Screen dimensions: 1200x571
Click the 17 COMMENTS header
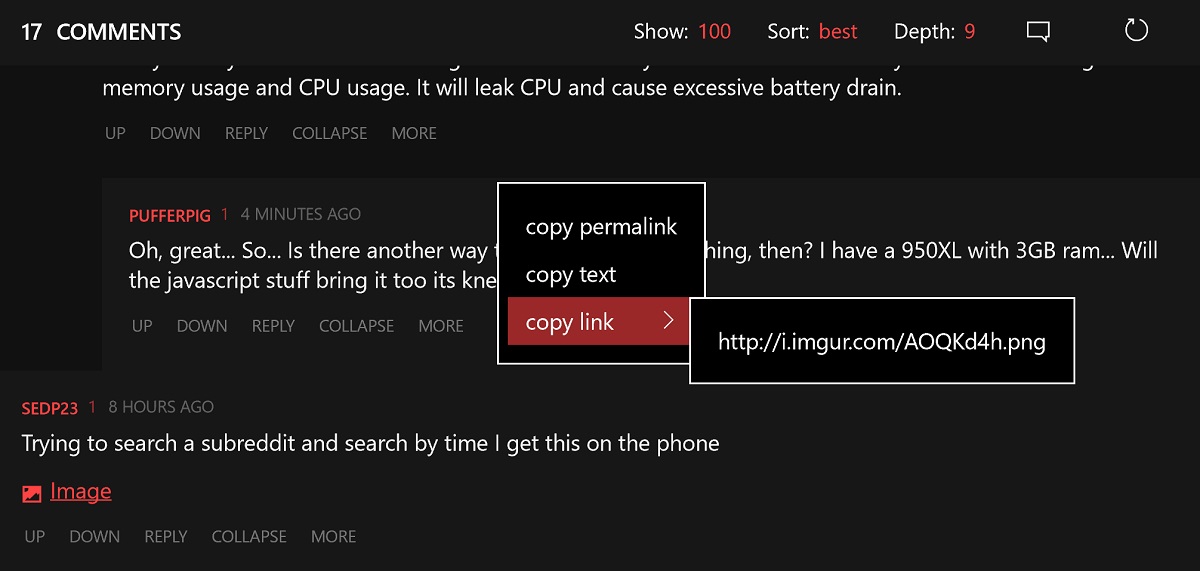point(101,32)
